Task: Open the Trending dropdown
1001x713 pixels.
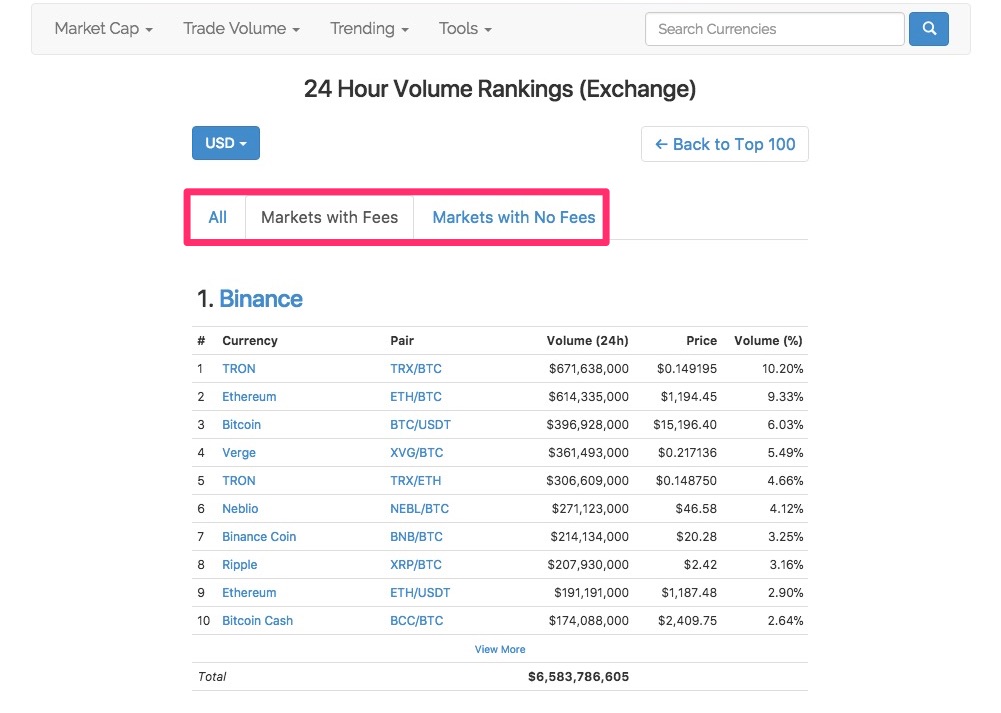Action: coord(369,29)
